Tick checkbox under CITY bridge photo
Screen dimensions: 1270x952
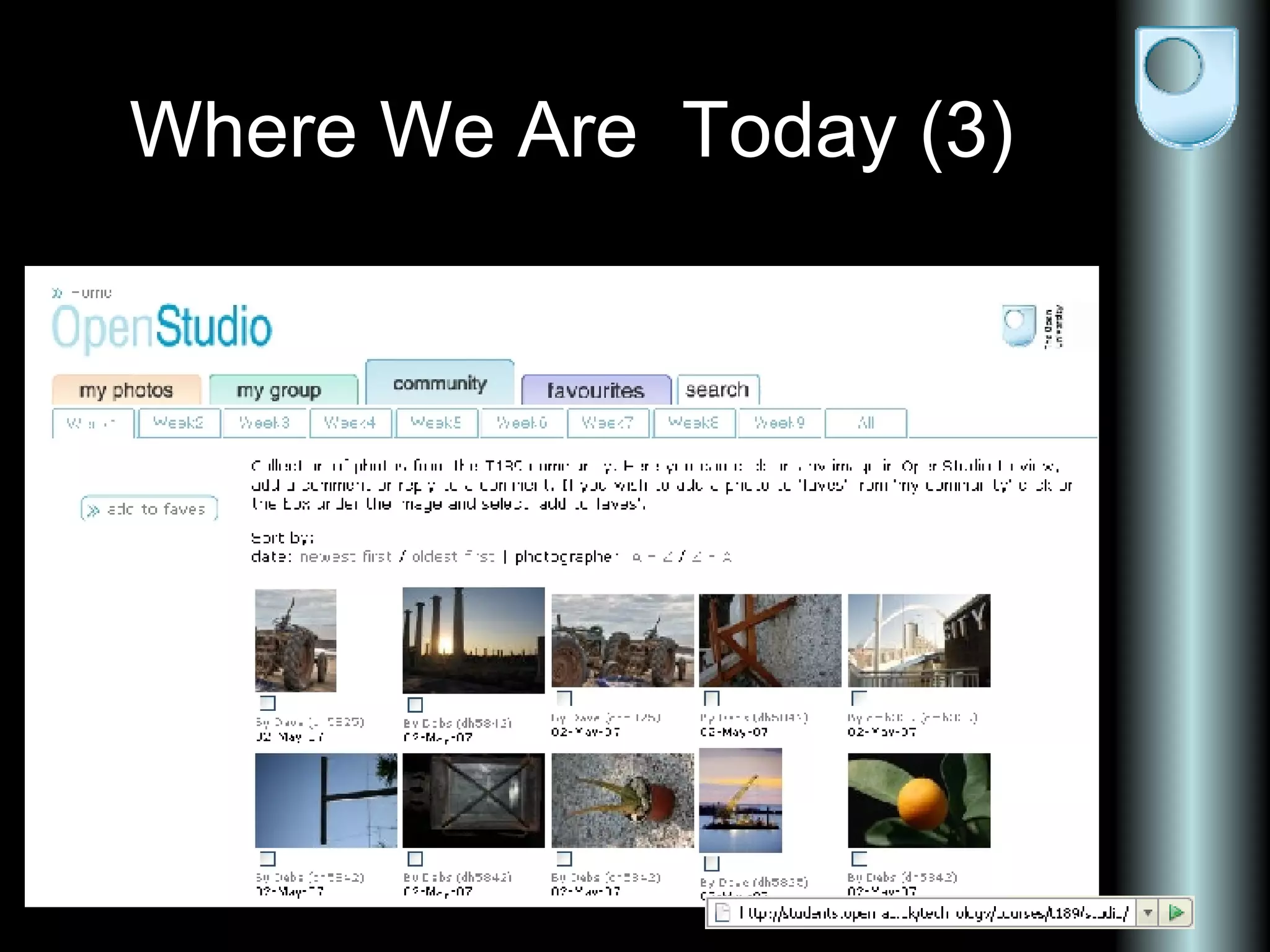pyautogui.click(x=859, y=698)
